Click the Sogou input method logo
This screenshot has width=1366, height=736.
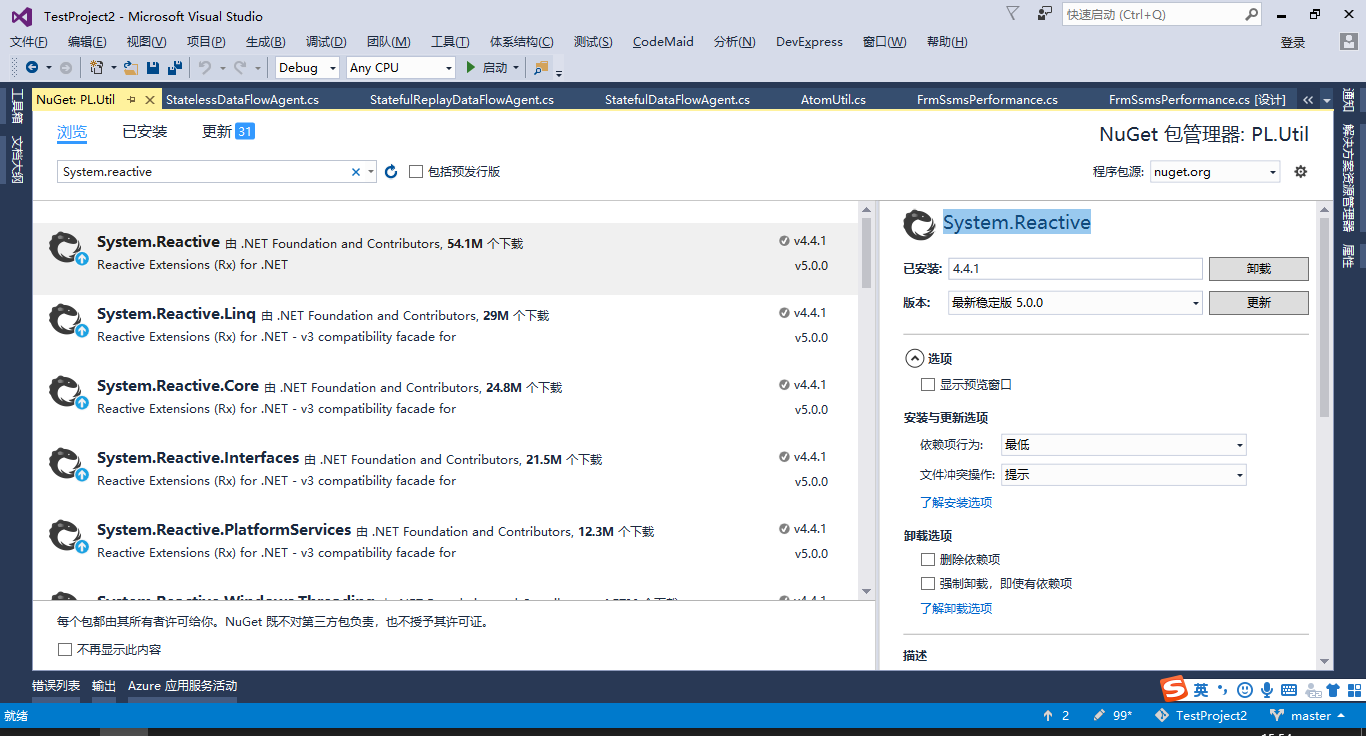(x=1173, y=689)
